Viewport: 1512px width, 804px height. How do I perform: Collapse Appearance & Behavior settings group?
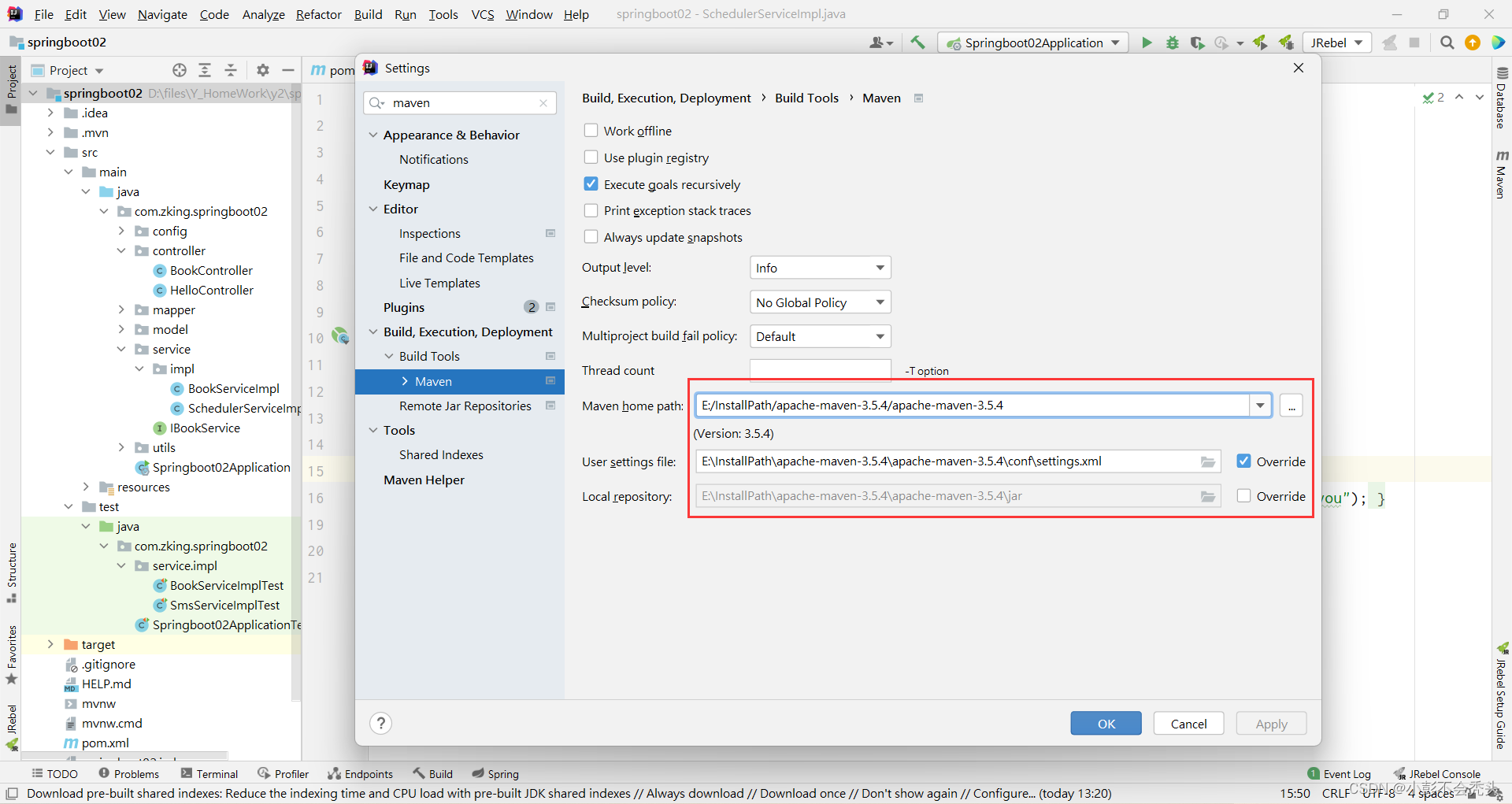point(373,135)
